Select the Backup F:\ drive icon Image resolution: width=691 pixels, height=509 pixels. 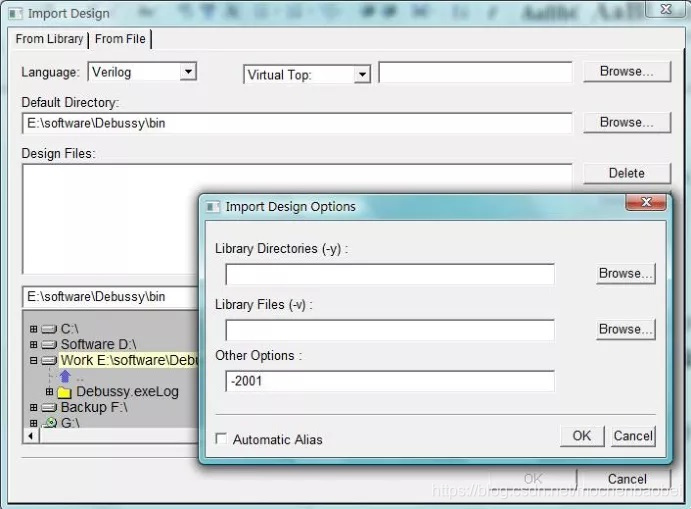(x=49, y=408)
